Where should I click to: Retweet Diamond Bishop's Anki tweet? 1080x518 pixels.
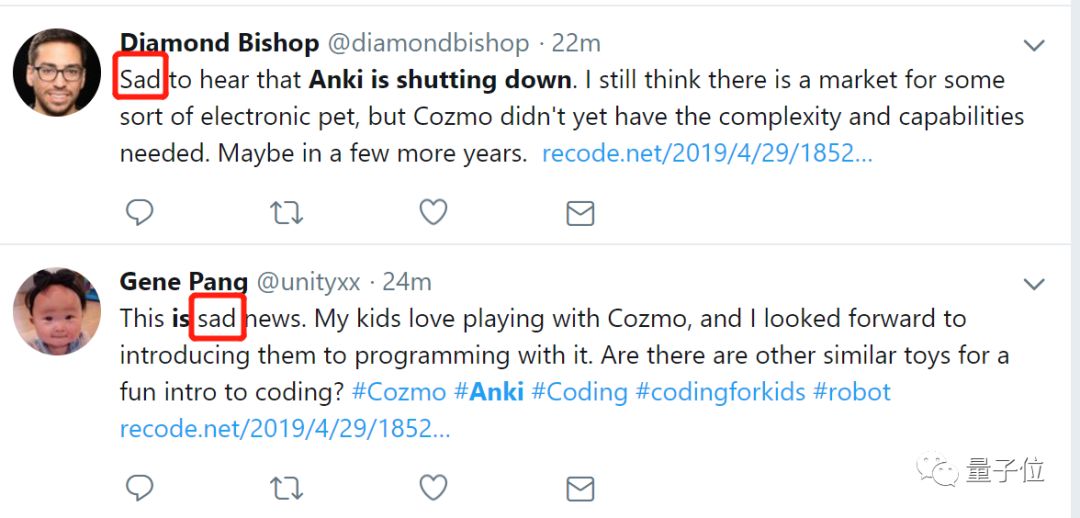287,212
